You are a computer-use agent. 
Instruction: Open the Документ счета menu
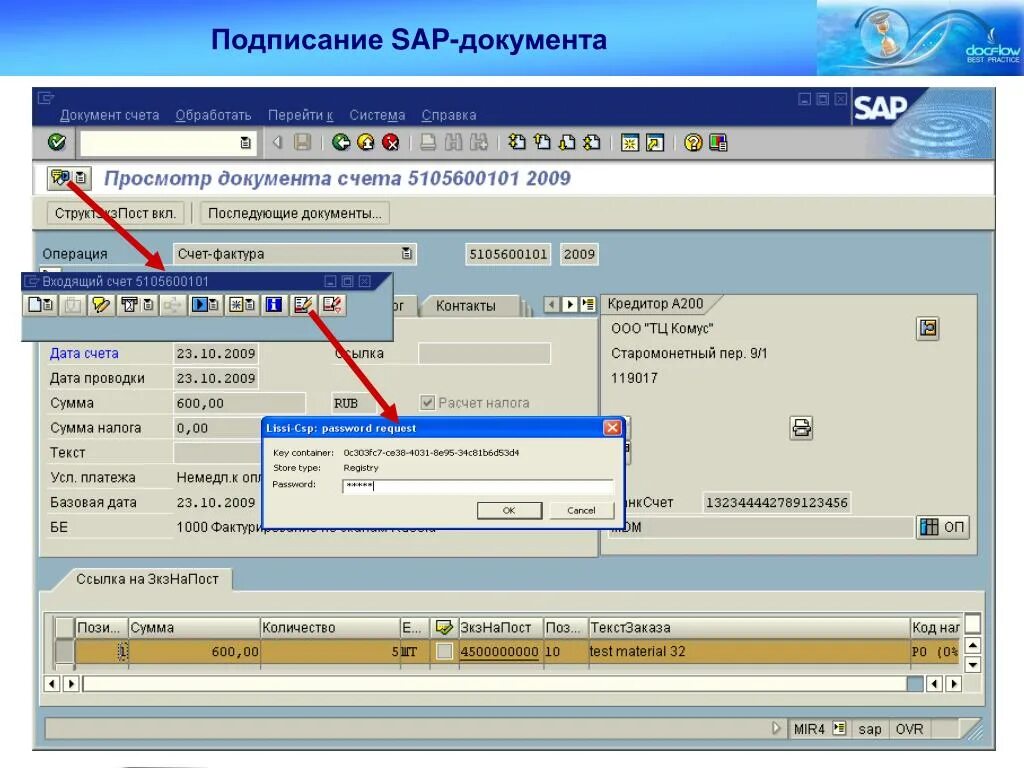click(110, 115)
